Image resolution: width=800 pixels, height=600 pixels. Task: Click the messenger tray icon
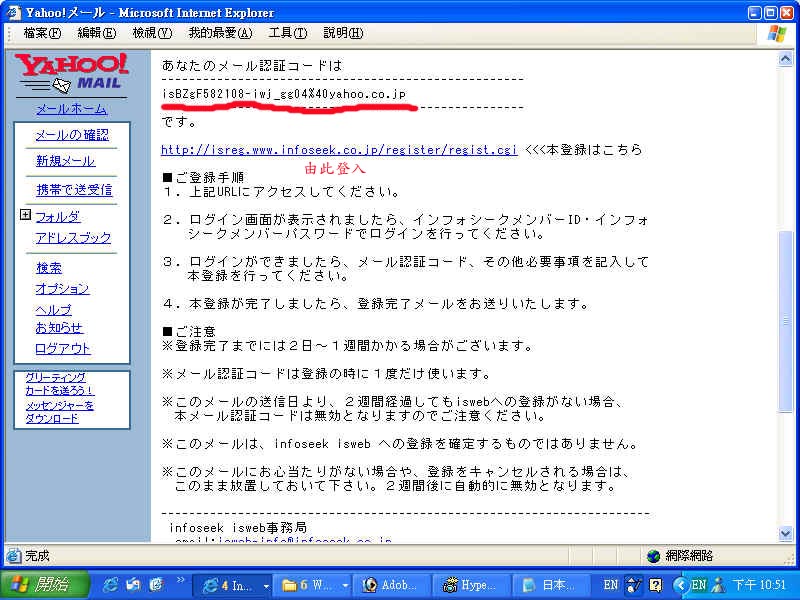coord(719,585)
